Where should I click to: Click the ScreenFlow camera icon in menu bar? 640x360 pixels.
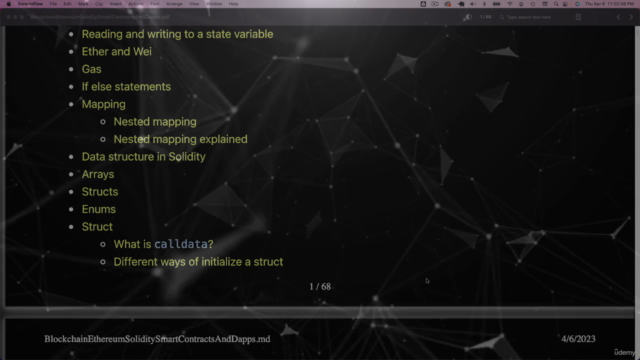pos(435,4)
